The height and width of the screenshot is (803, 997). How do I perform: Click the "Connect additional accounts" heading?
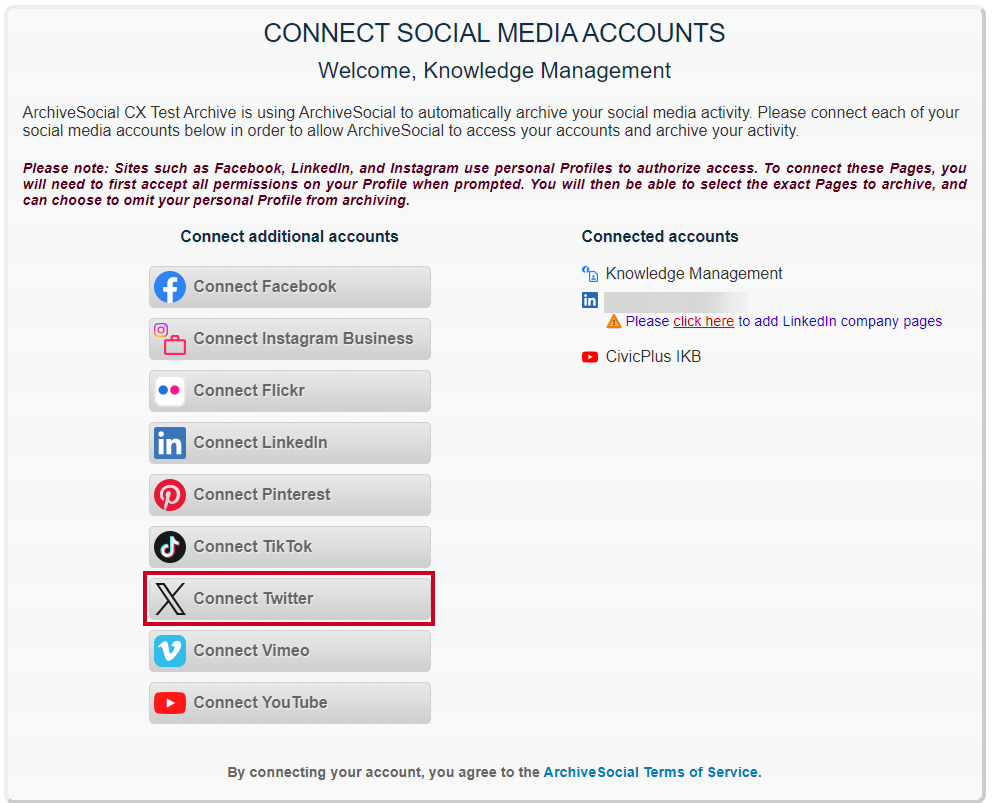point(289,237)
